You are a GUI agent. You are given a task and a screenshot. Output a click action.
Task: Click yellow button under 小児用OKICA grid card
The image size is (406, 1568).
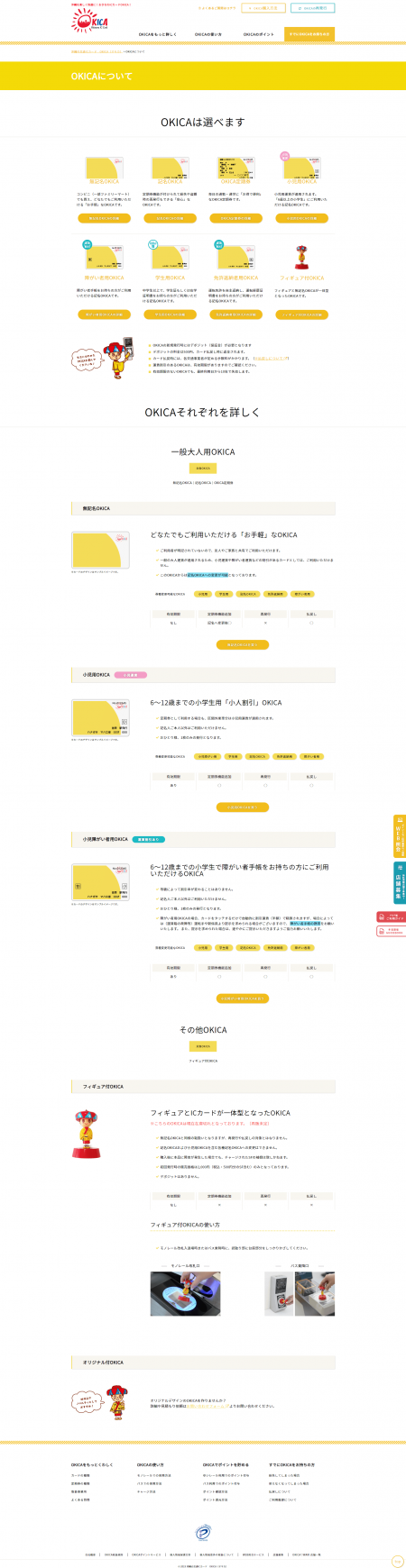point(302,218)
